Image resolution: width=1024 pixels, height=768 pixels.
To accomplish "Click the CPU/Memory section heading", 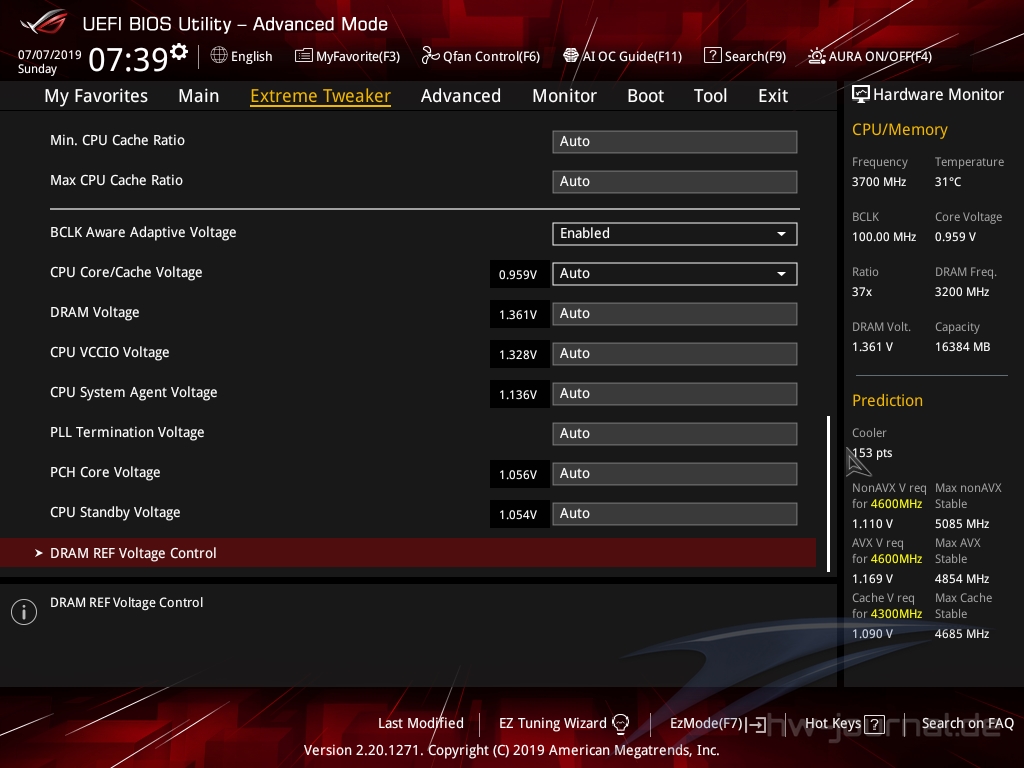I will (900, 129).
